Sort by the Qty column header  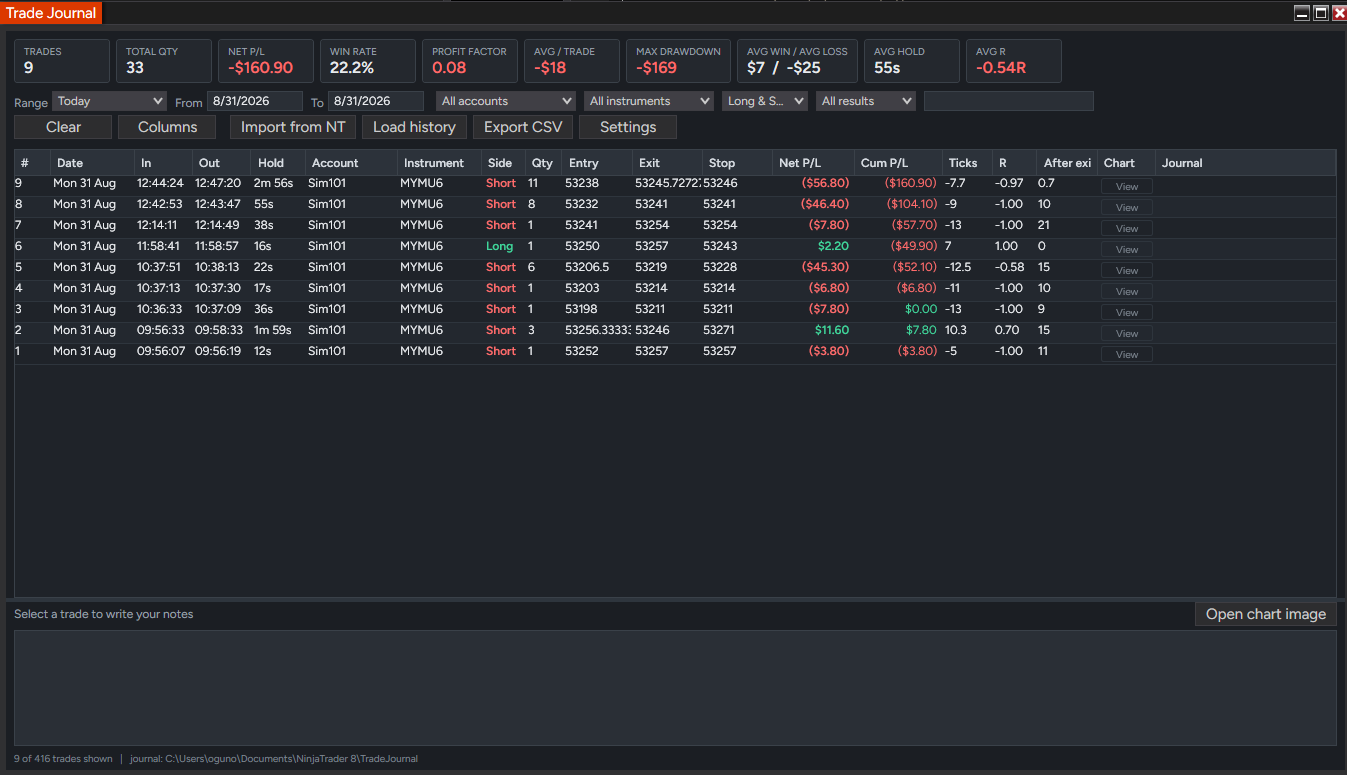click(x=544, y=163)
